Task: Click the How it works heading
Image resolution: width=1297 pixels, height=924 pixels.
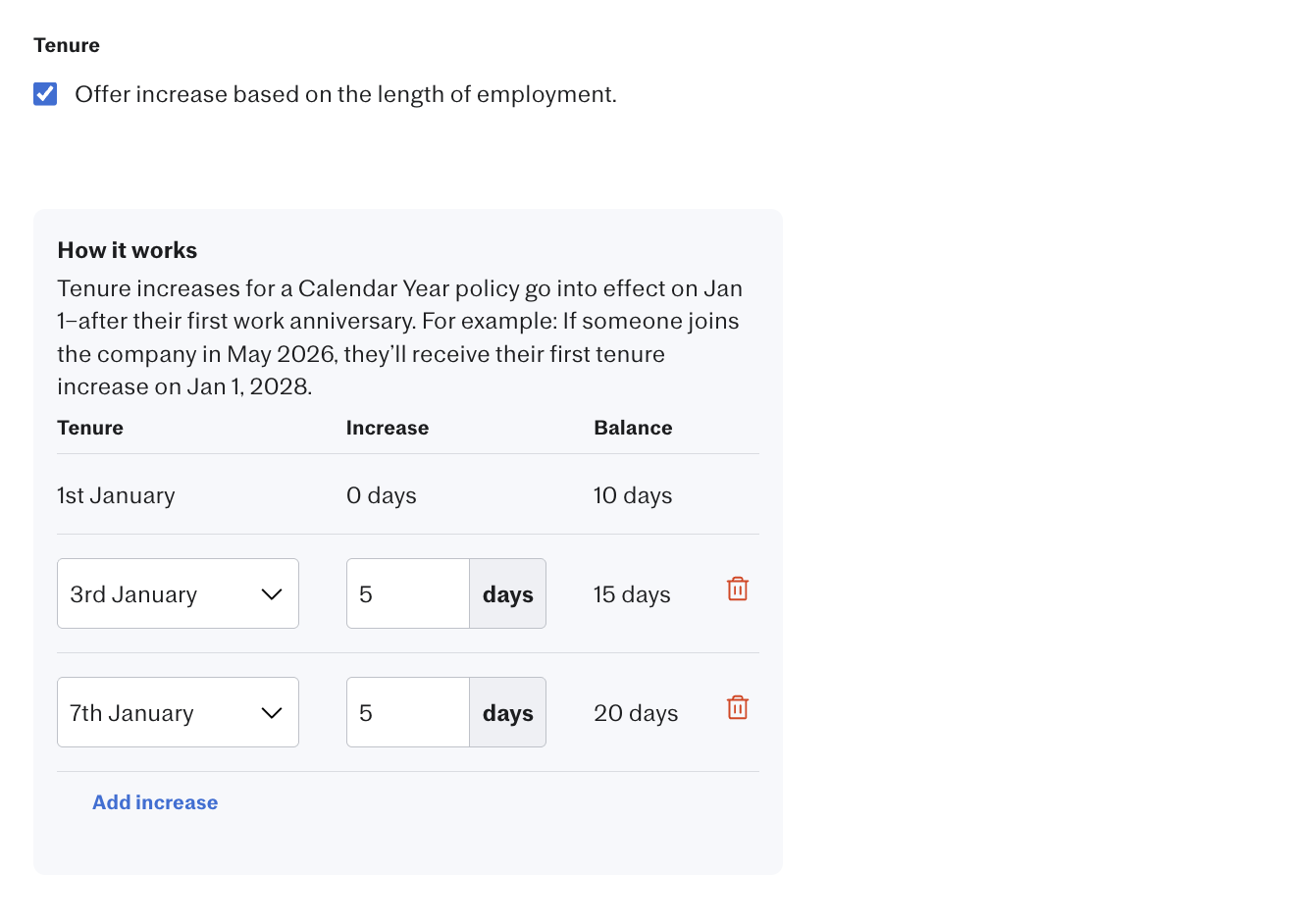Action: tap(128, 250)
